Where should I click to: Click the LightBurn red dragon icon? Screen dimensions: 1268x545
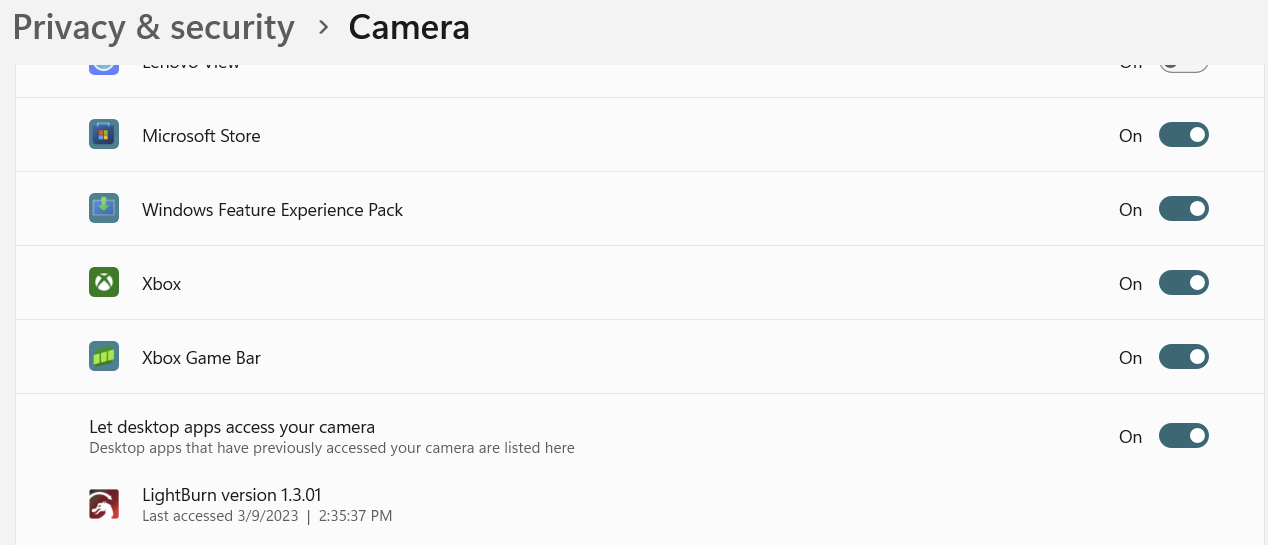coord(104,505)
